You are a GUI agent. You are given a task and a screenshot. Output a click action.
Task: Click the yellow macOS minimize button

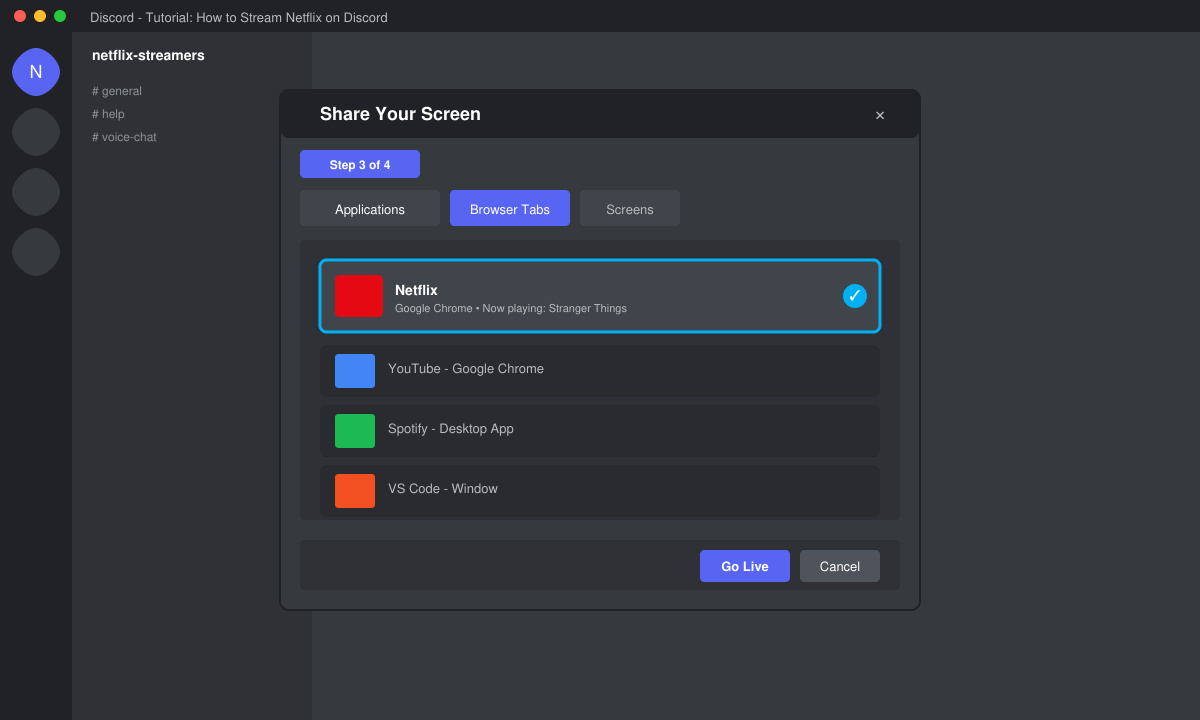(40, 16)
